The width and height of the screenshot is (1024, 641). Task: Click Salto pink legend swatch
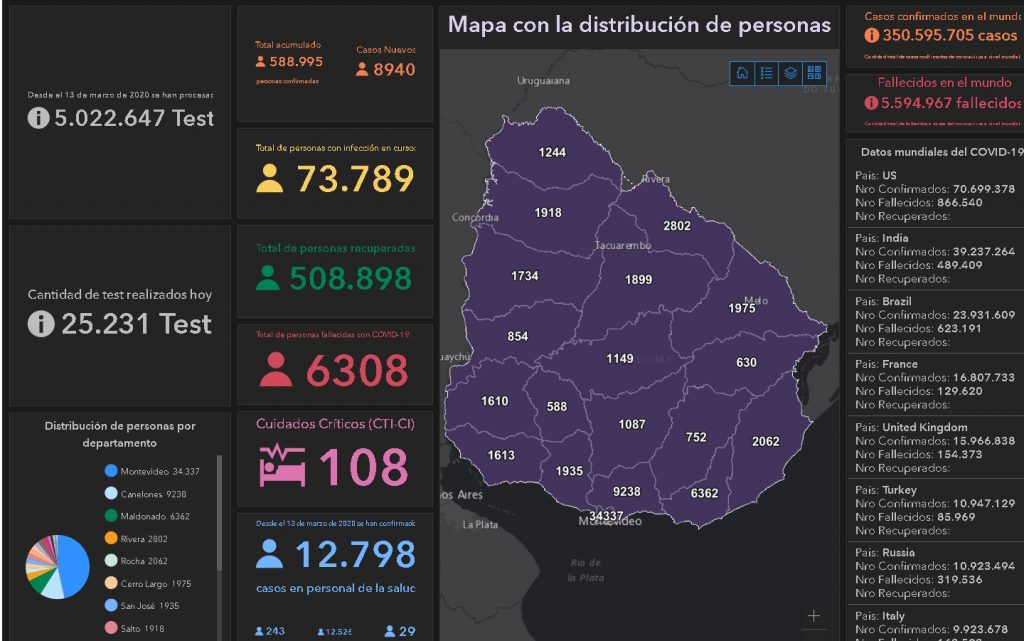click(x=111, y=628)
